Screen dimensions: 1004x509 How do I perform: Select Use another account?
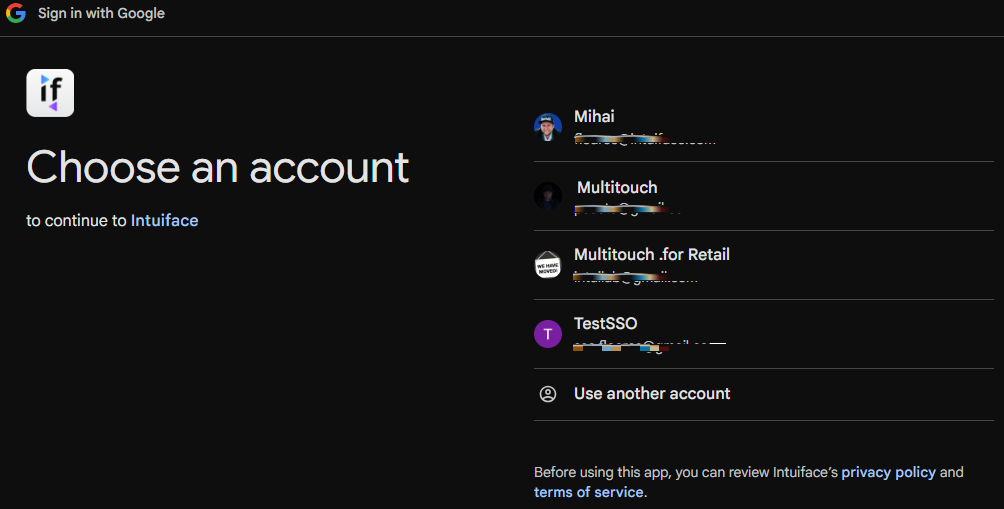(x=652, y=394)
